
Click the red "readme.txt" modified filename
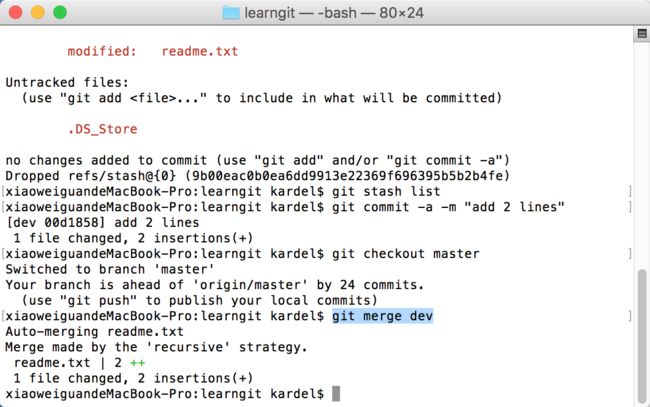point(200,51)
